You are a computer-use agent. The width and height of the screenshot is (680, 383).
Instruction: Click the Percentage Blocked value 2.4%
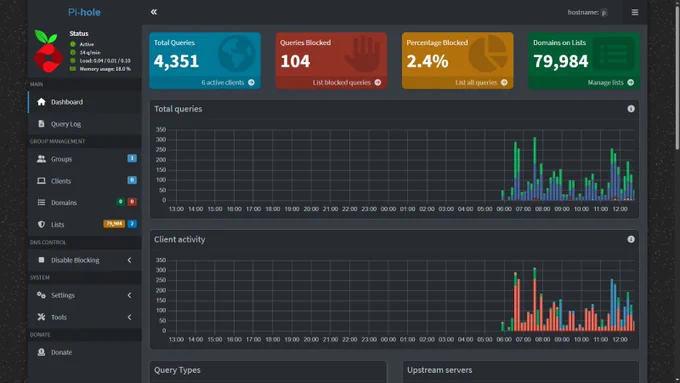tap(427, 61)
